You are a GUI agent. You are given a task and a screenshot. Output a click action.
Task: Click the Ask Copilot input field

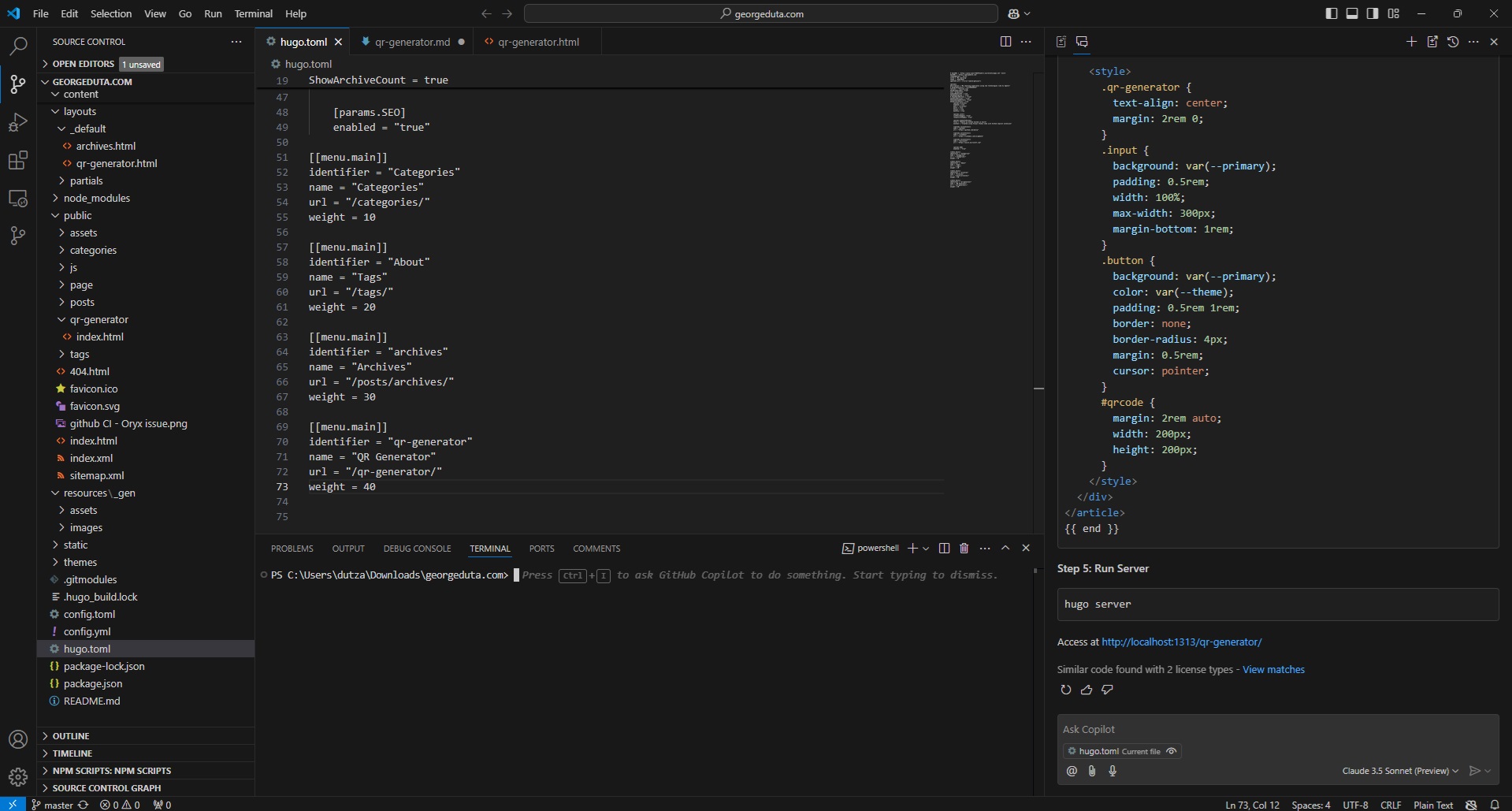click(1276, 730)
